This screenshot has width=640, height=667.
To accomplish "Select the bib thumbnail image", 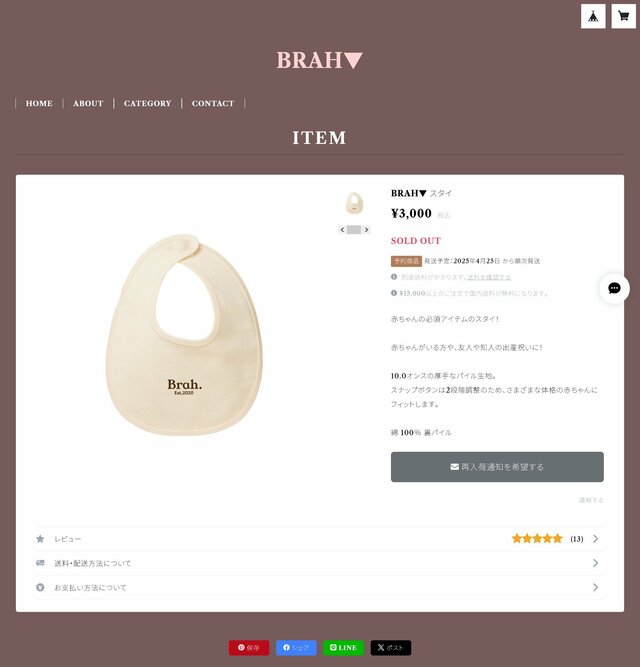I will (354, 203).
